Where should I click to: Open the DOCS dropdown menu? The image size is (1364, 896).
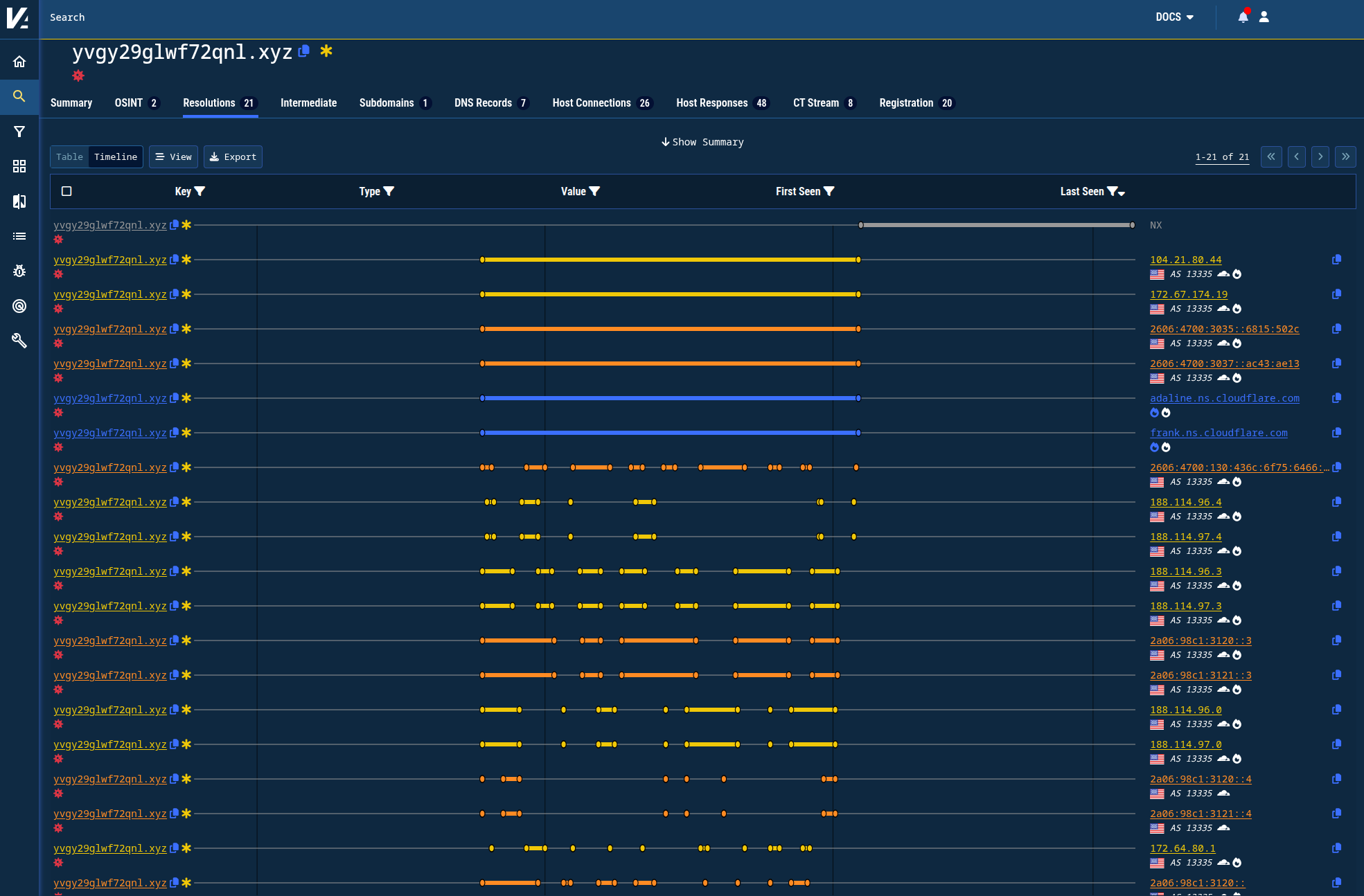(1175, 17)
